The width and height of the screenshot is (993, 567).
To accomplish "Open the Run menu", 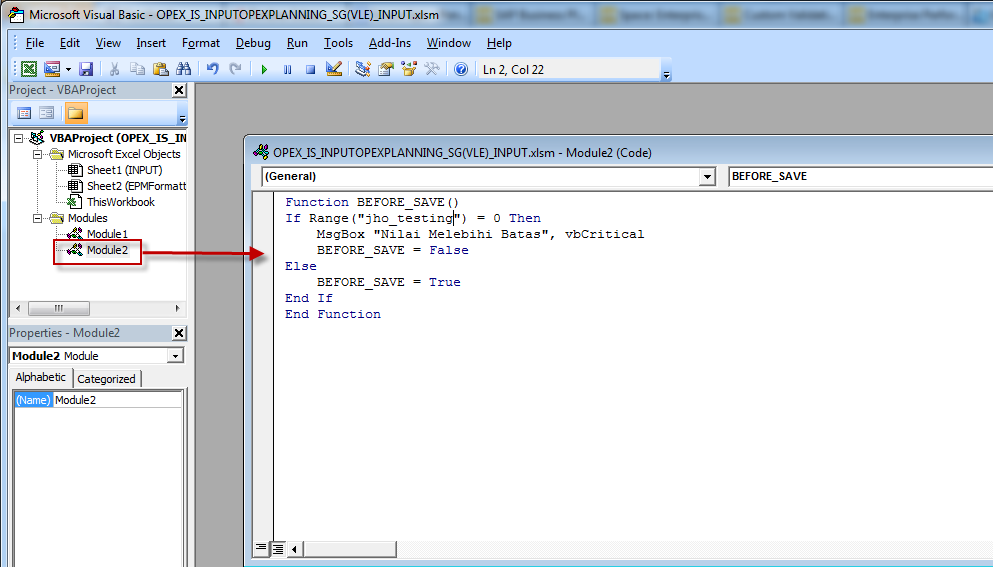I will coord(297,43).
